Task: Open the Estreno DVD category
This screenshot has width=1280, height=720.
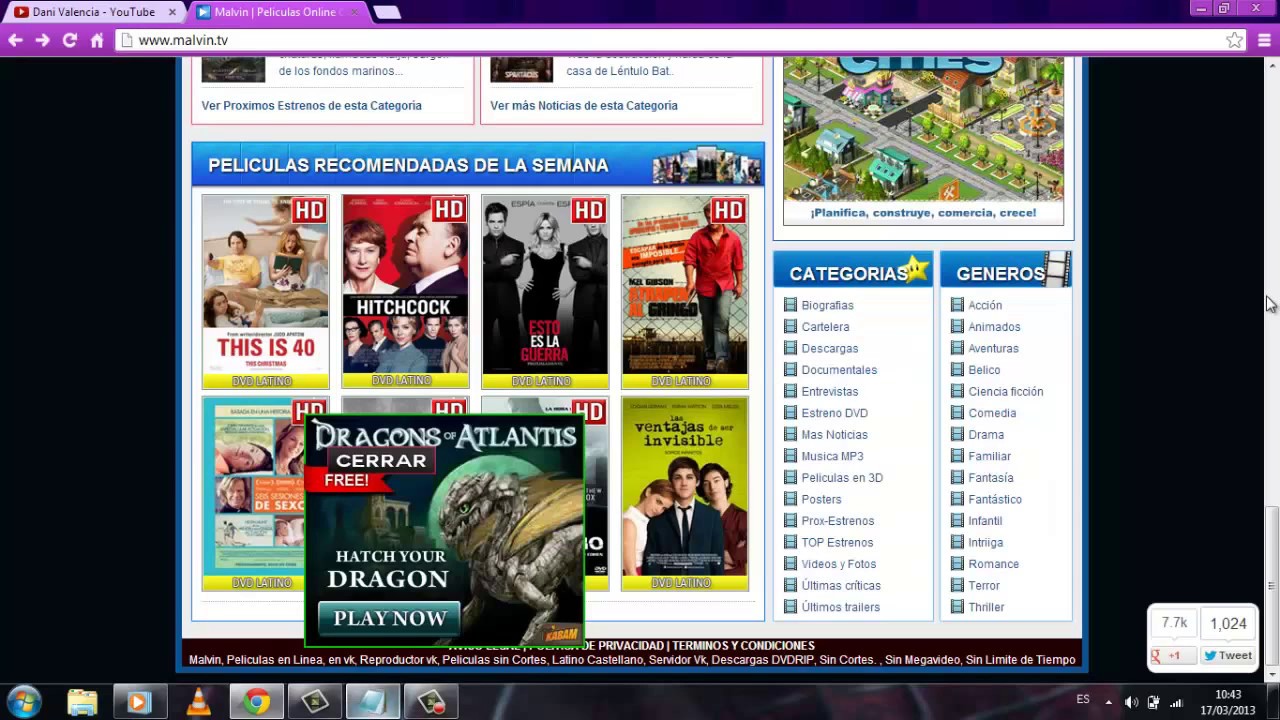Action: (x=834, y=413)
